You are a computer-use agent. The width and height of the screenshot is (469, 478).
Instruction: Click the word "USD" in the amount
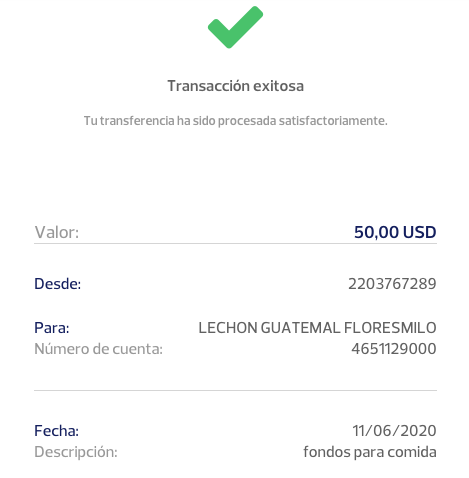tap(420, 232)
